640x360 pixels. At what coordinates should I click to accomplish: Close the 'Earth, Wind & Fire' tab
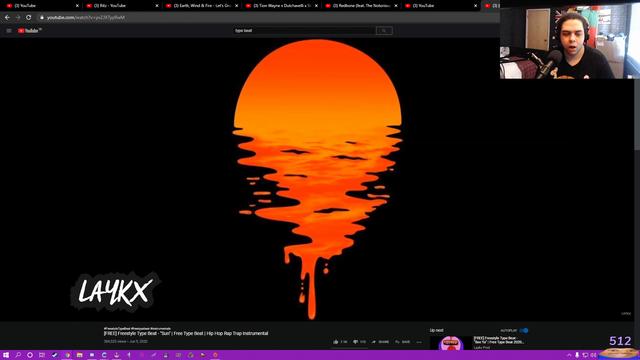[236, 6]
